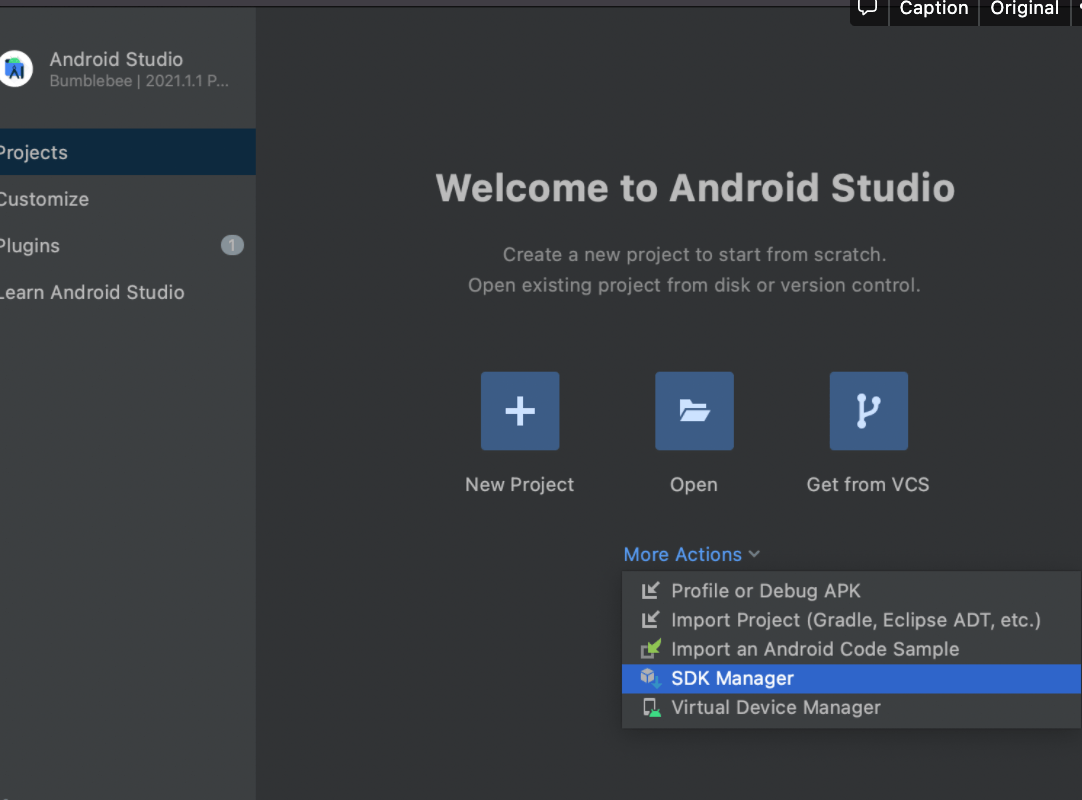
Task: Click the Get from VCS branch icon
Action: (x=868, y=411)
